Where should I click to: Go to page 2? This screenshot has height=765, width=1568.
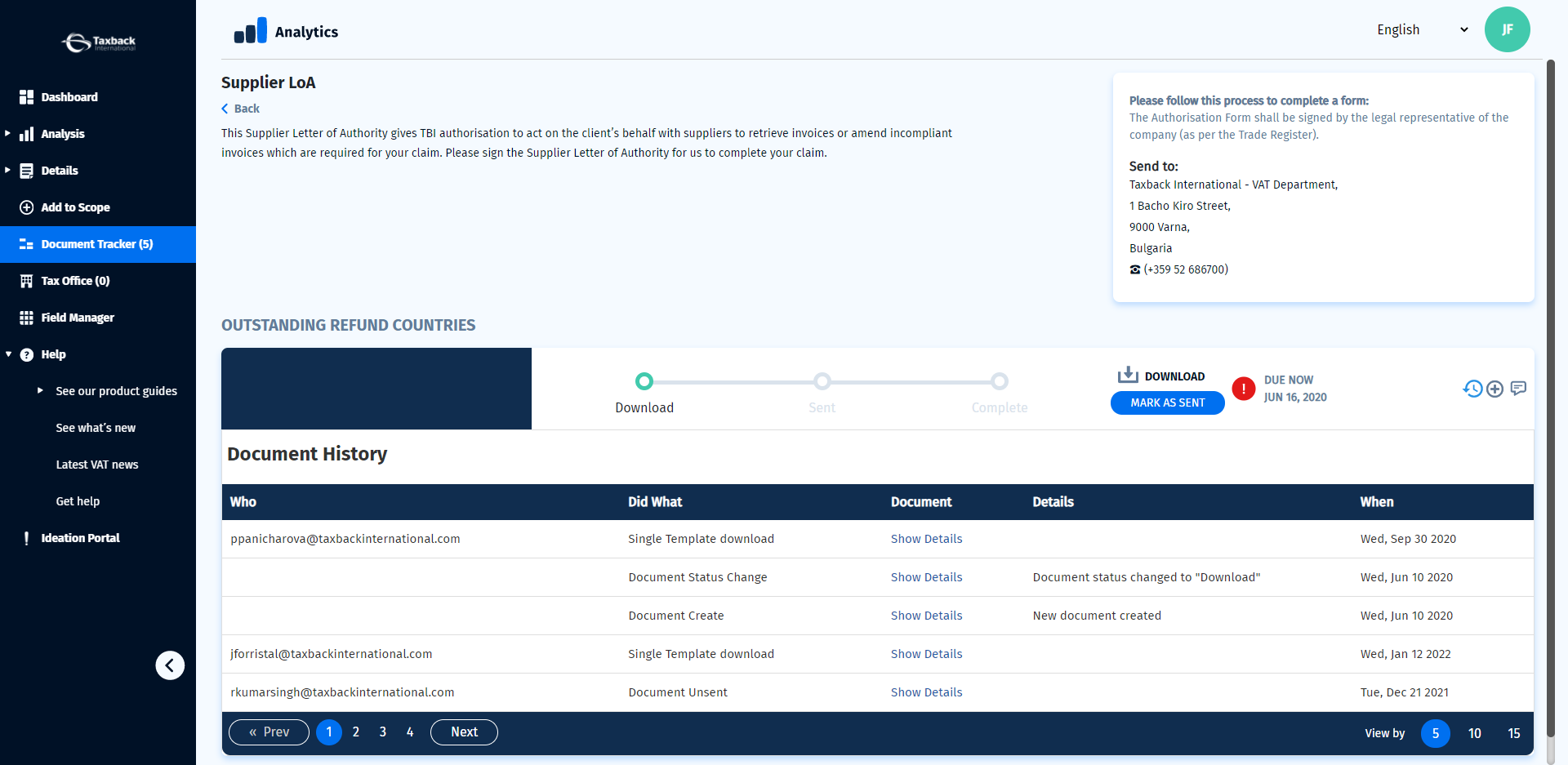pyautogui.click(x=356, y=732)
